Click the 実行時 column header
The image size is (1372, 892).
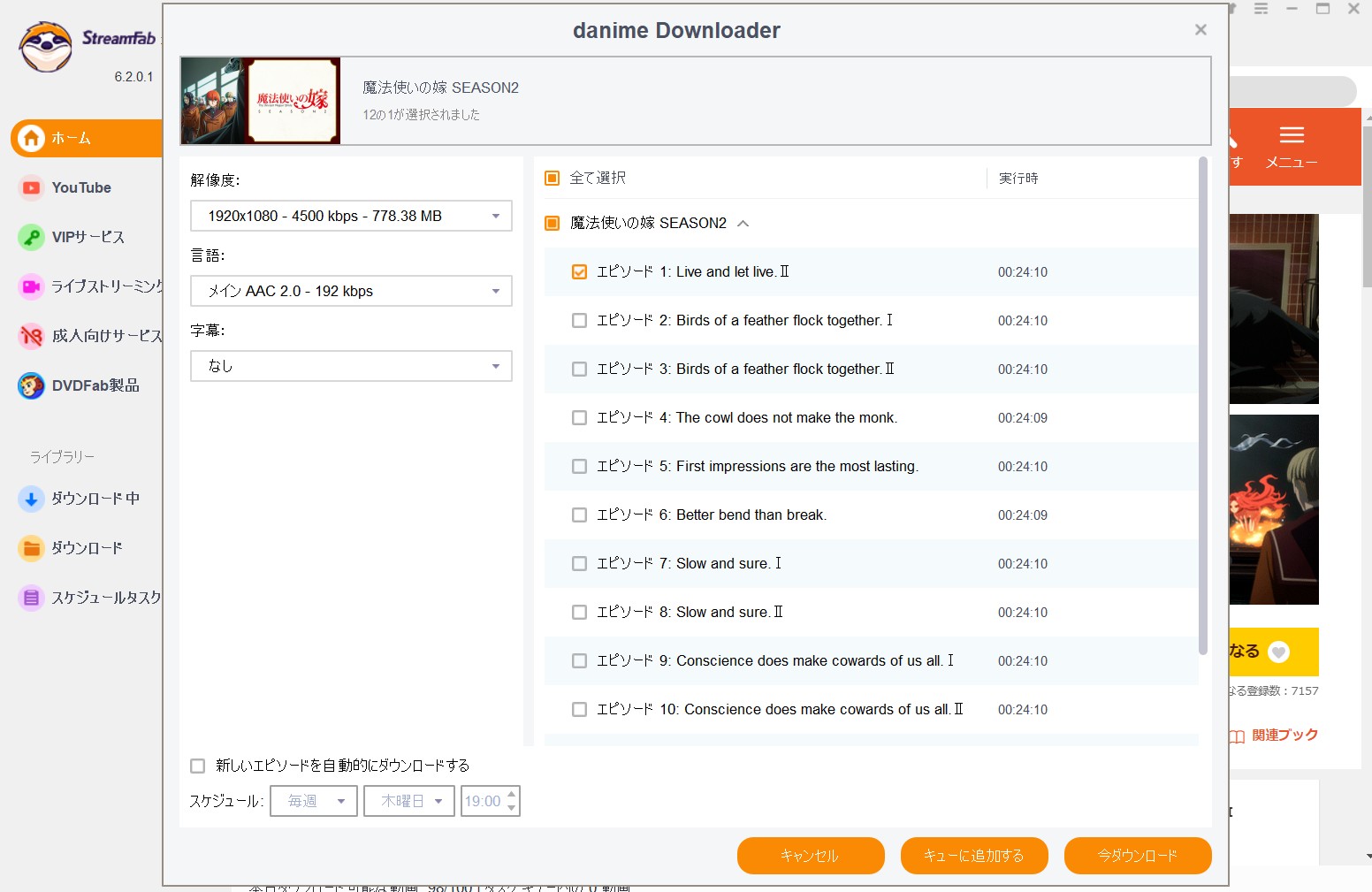[x=1018, y=179]
